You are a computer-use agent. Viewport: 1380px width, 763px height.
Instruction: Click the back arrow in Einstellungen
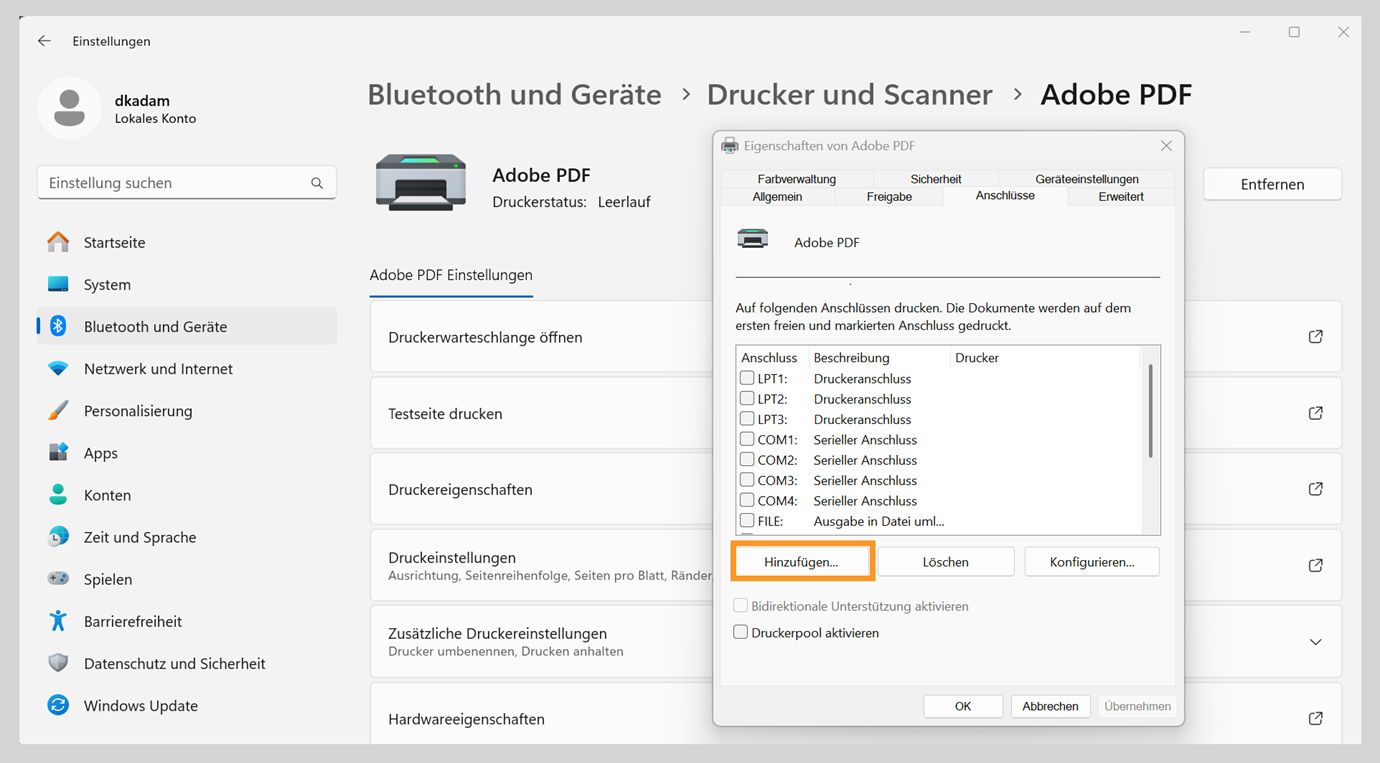point(42,41)
